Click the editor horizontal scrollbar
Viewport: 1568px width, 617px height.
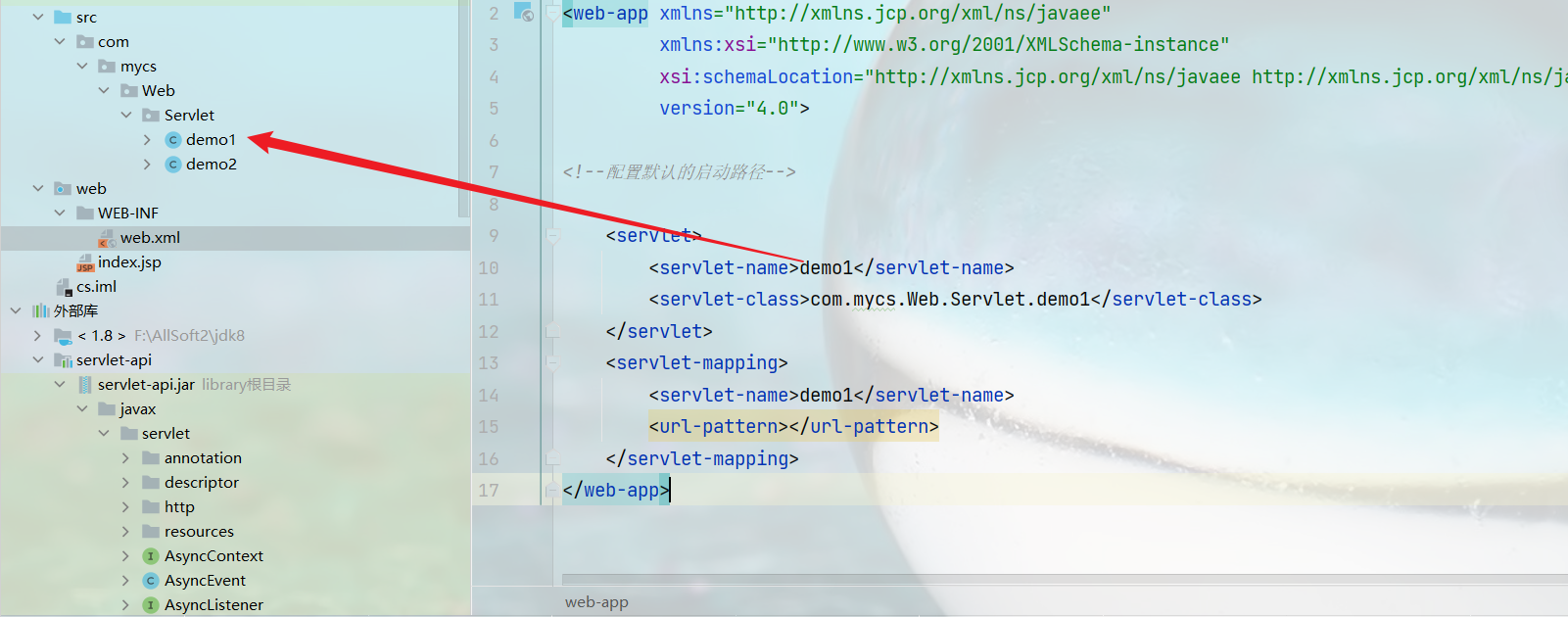tap(1065, 579)
